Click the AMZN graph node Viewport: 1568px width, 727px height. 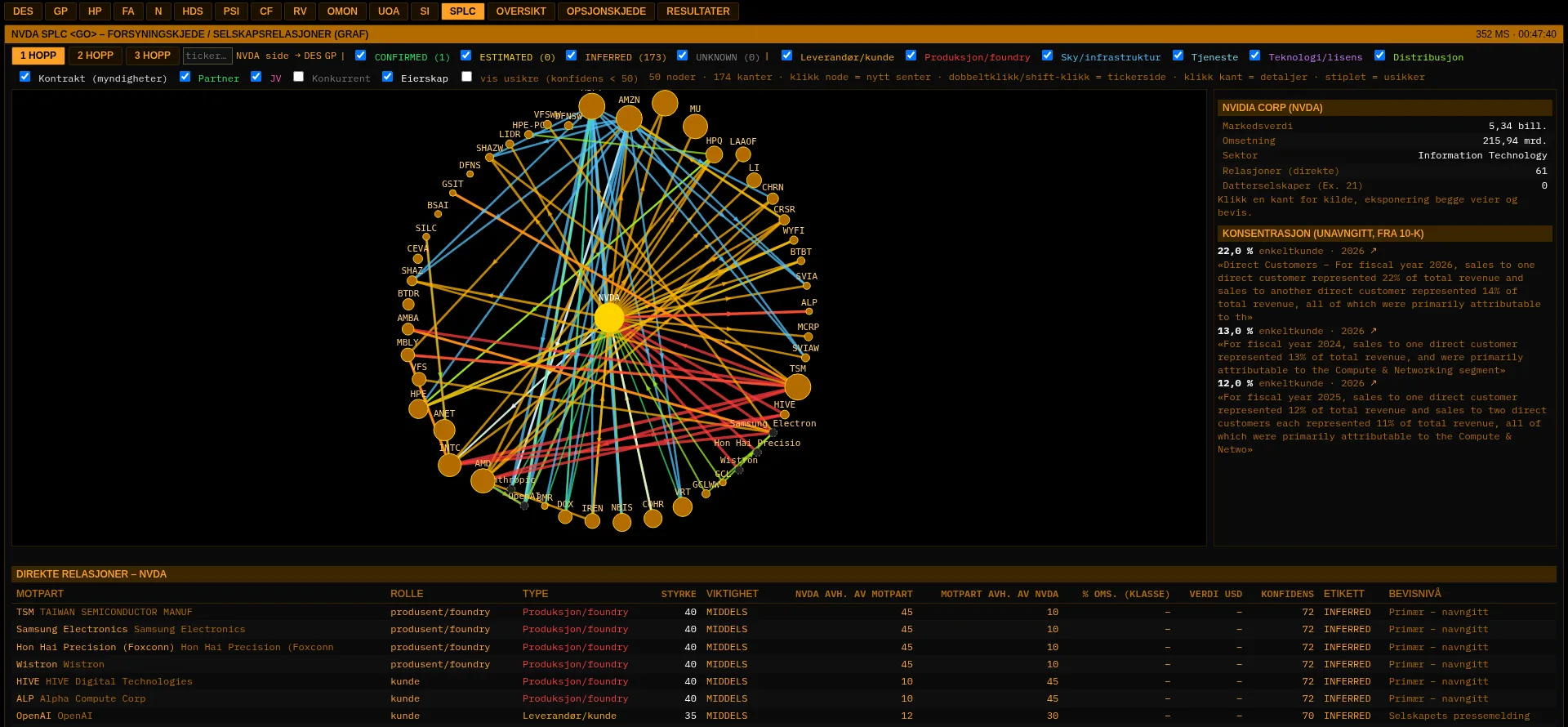coord(629,118)
